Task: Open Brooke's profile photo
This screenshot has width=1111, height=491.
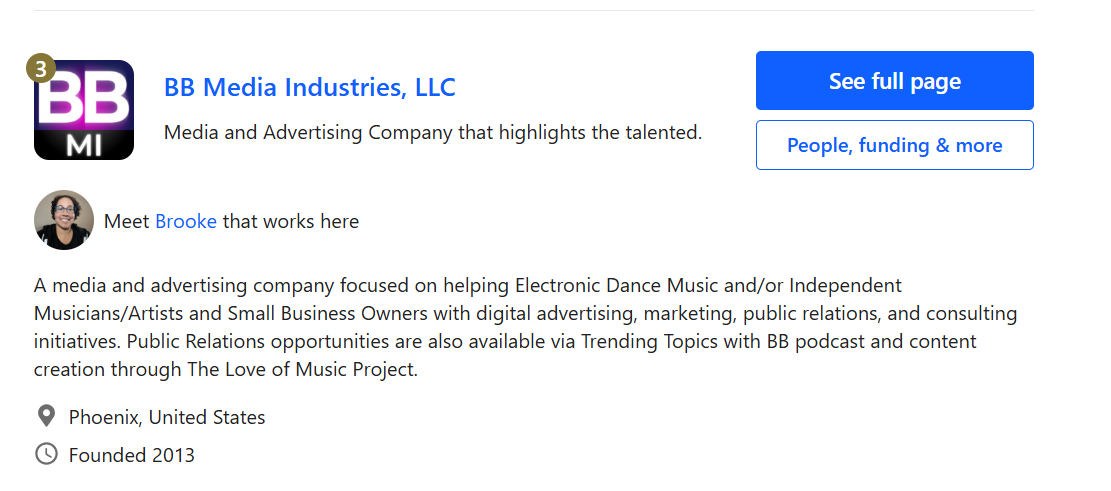Action: (64, 220)
